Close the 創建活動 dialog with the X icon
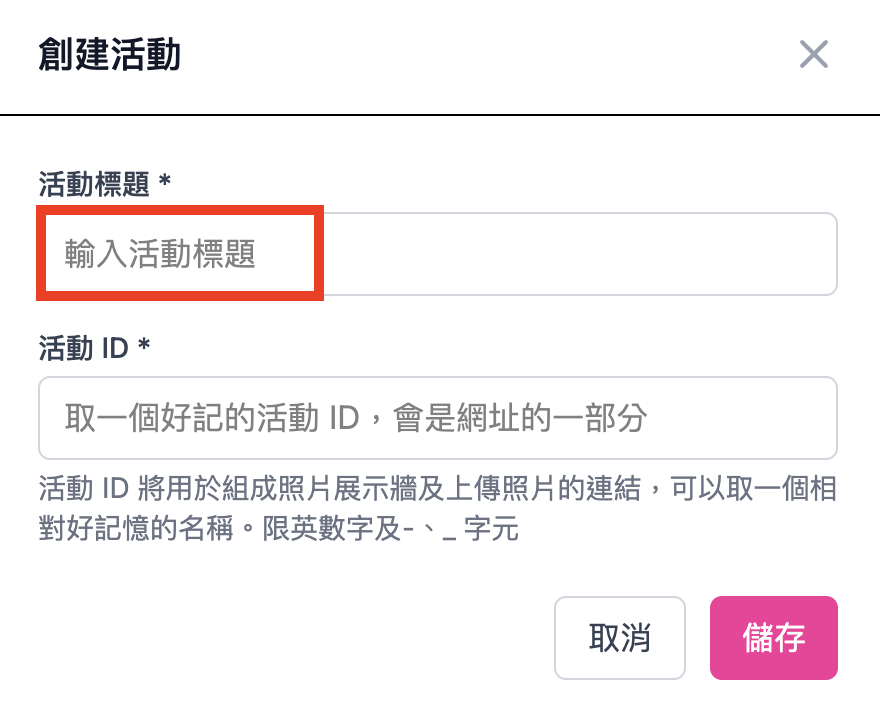The width and height of the screenshot is (880, 722). coord(814,55)
